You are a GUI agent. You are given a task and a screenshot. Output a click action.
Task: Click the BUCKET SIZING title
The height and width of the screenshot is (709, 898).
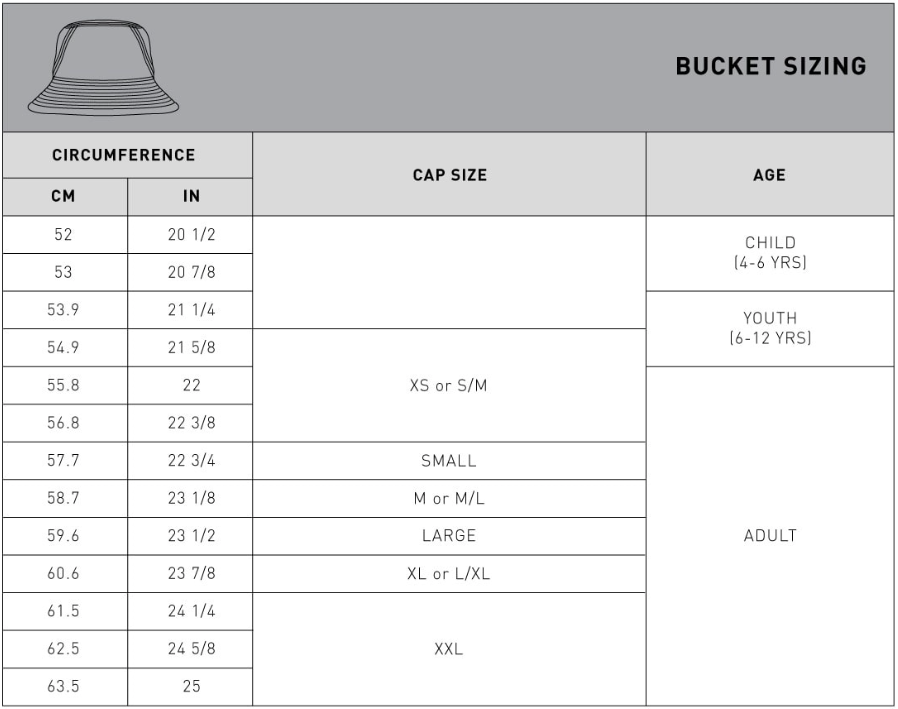pyautogui.click(x=771, y=66)
